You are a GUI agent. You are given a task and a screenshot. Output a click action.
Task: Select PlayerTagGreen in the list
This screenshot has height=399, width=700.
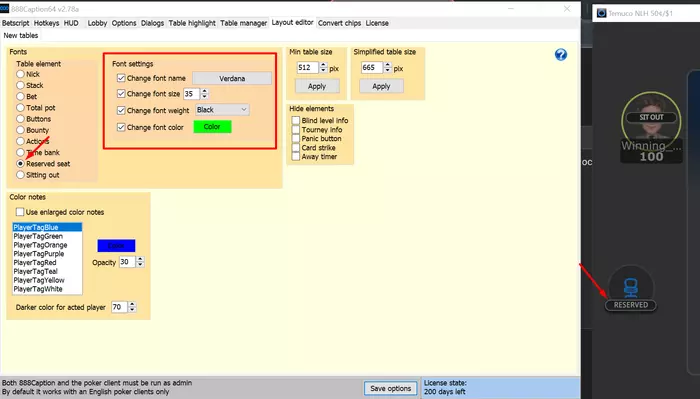coord(47,236)
